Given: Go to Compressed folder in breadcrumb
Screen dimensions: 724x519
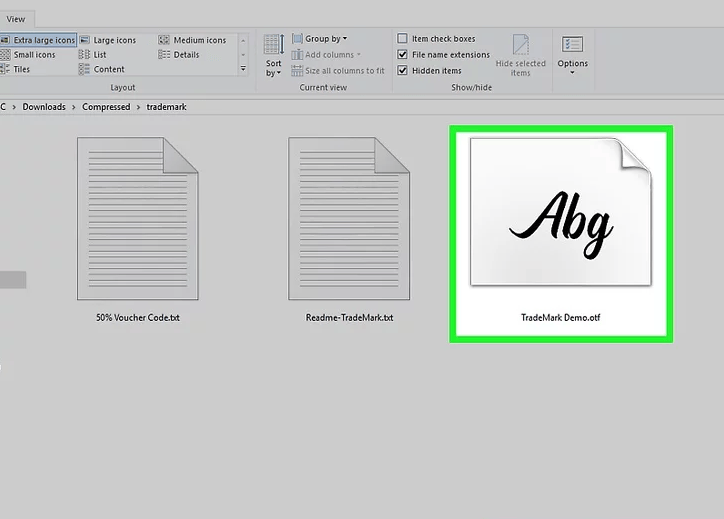Looking at the screenshot, I should (x=106, y=107).
